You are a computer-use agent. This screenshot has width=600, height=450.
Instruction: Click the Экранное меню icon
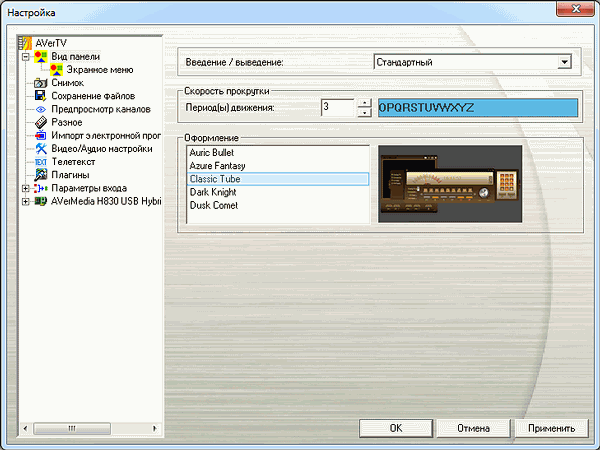(x=56, y=70)
